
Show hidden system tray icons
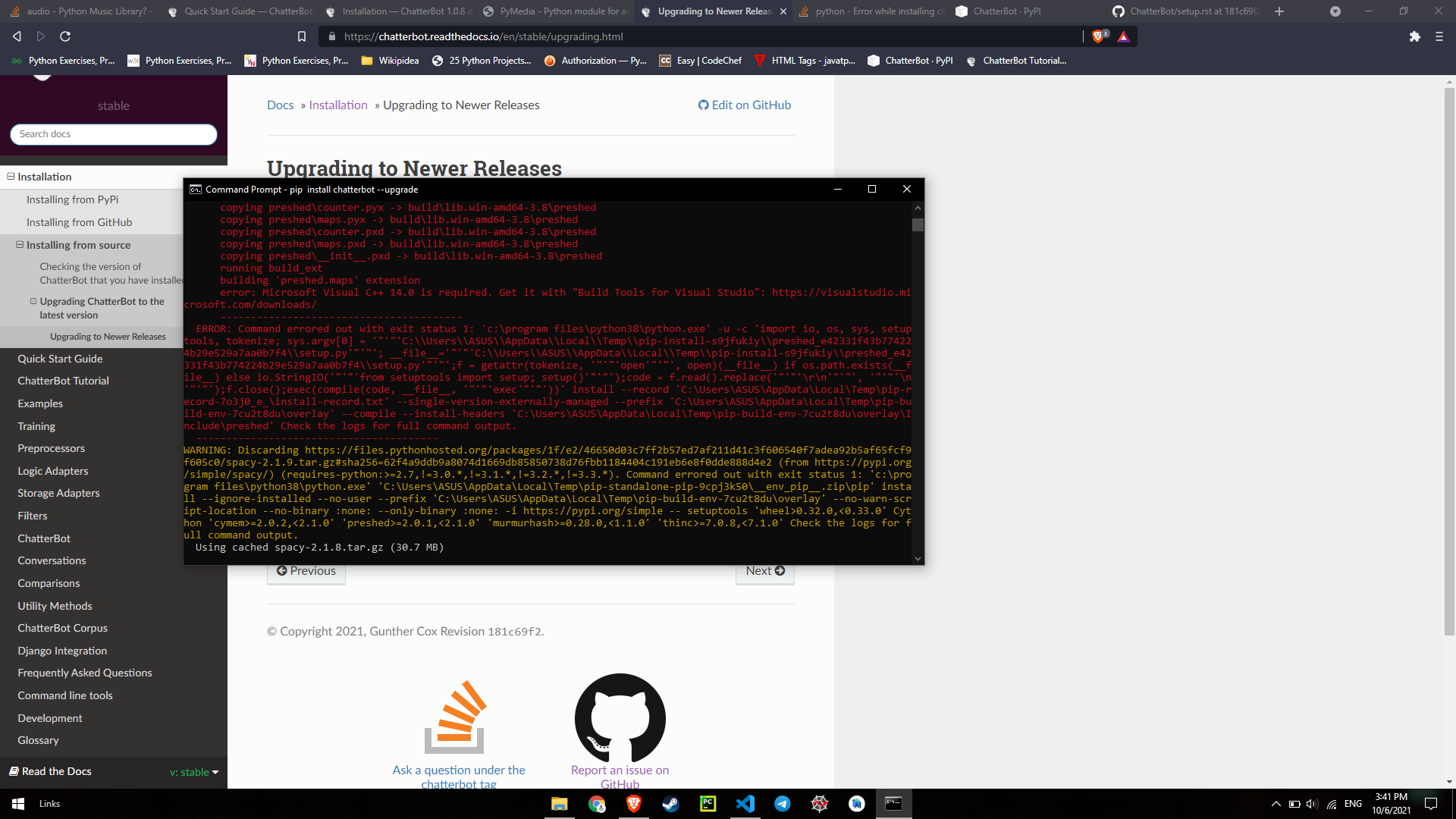click(x=1276, y=804)
